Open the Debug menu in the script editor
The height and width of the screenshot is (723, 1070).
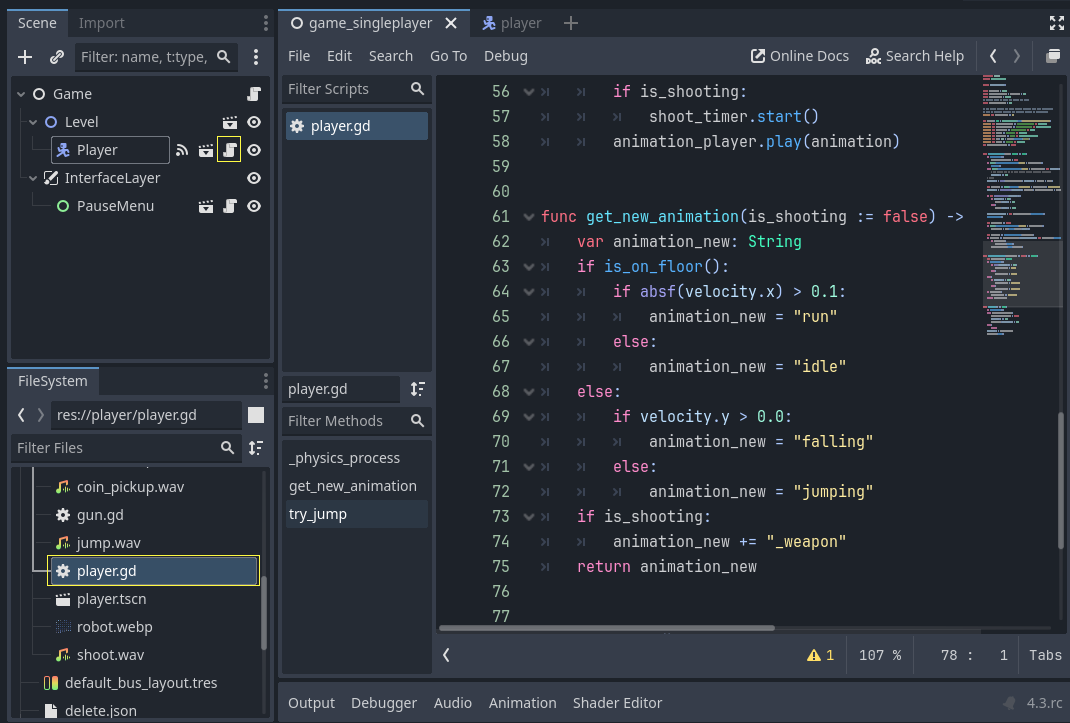[505, 56]
